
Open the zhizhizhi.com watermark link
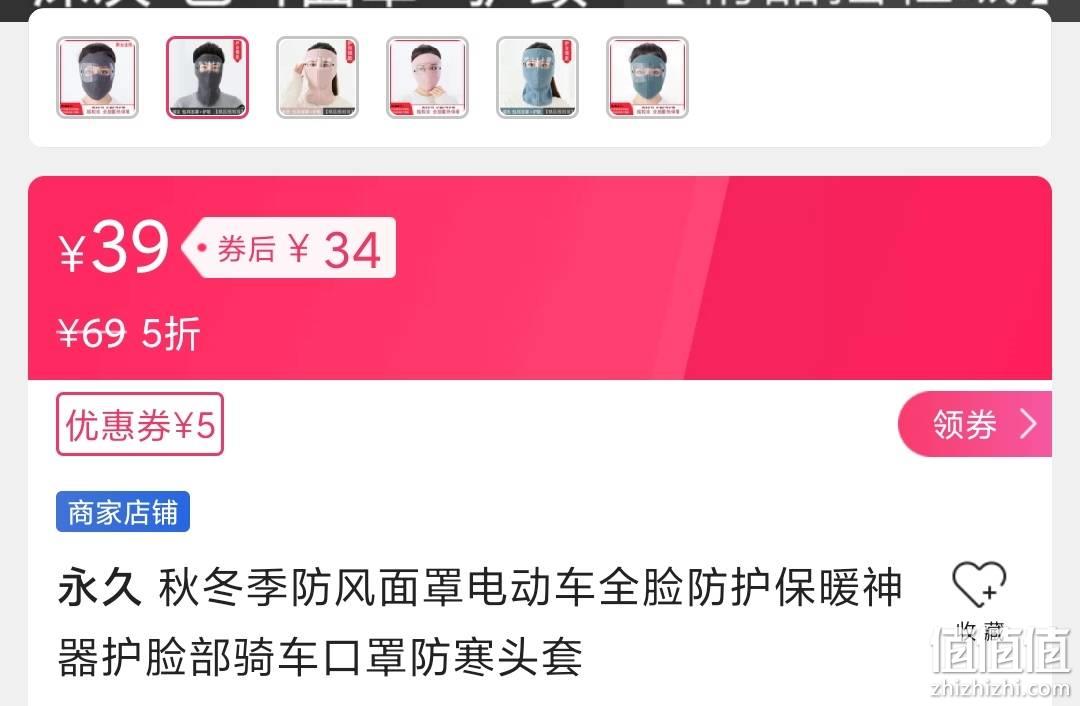1000,688
